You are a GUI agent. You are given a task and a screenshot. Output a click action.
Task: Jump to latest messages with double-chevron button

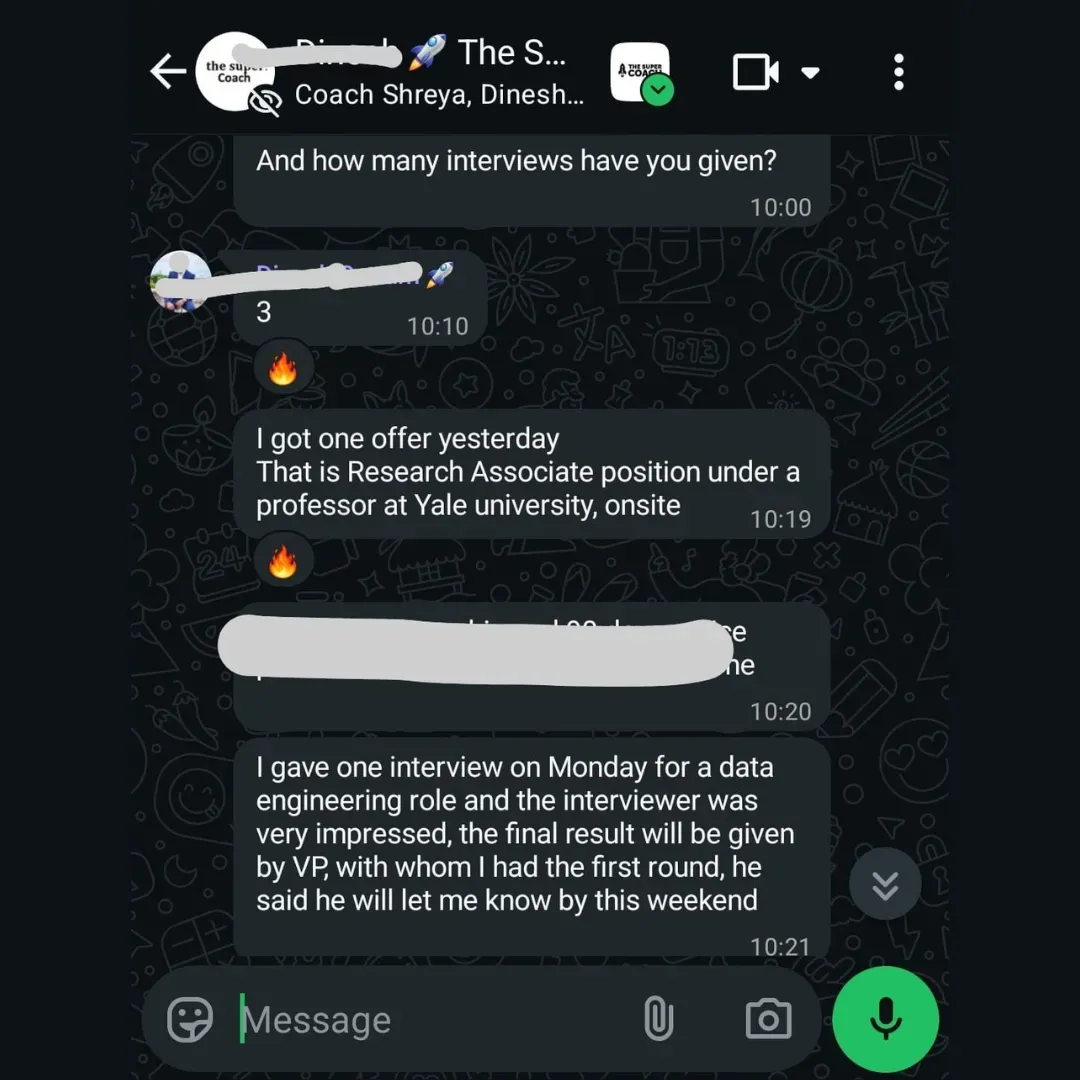click(884, 884)
